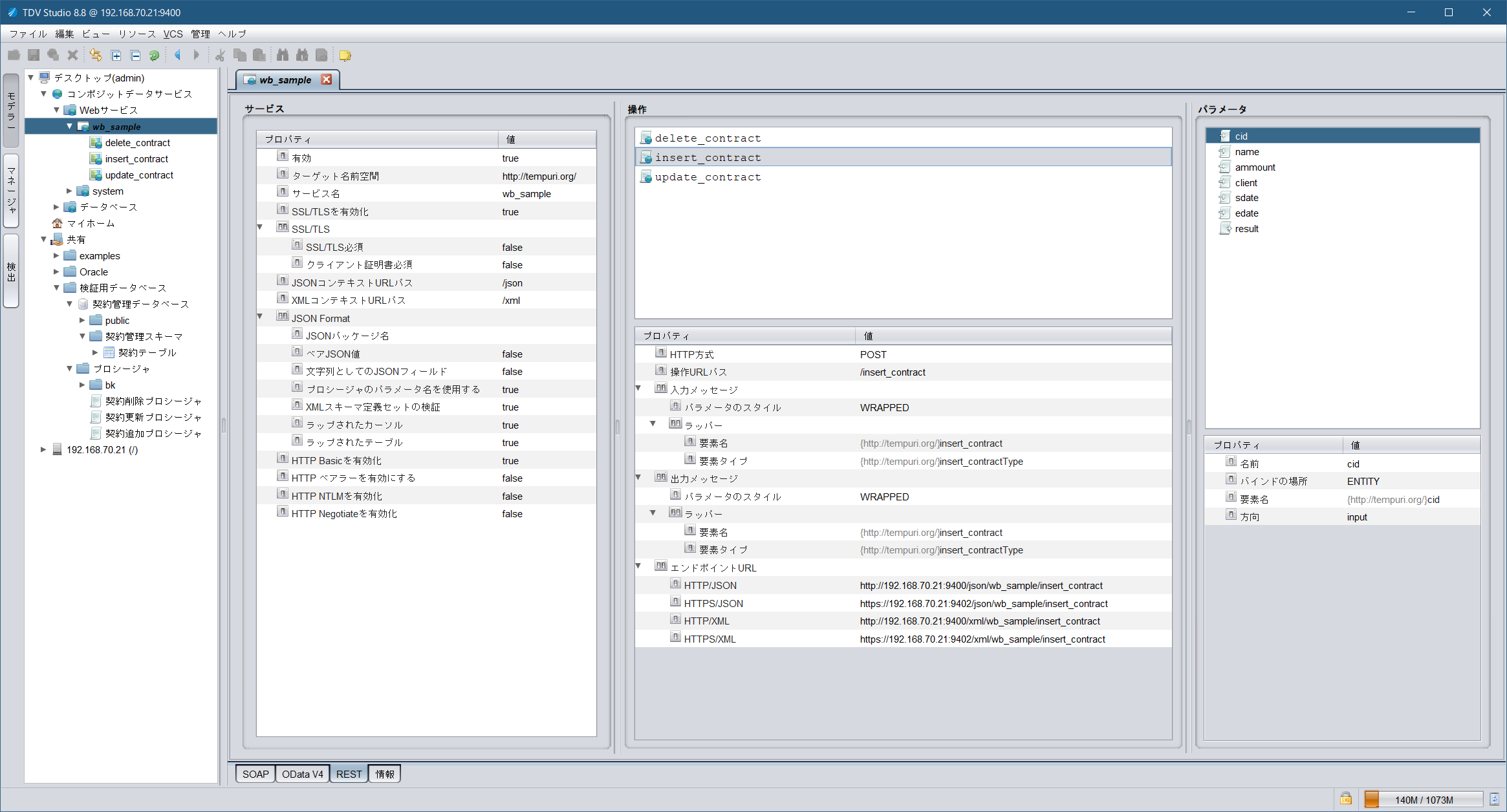Select insert_contract in the resource tree

[x=136, y=159]
